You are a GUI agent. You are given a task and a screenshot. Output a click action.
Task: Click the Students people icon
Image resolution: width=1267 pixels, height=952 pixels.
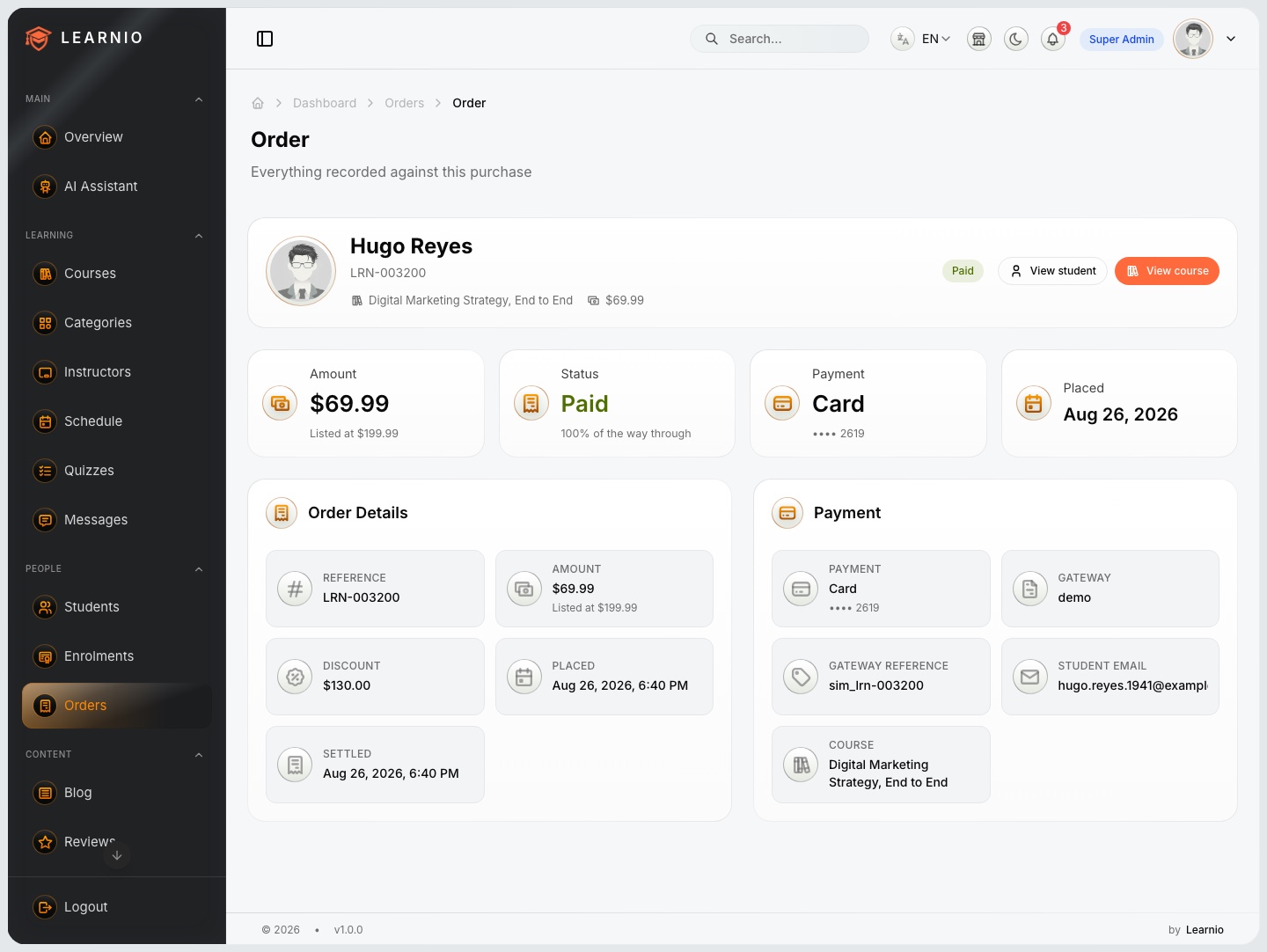[45, 607]
